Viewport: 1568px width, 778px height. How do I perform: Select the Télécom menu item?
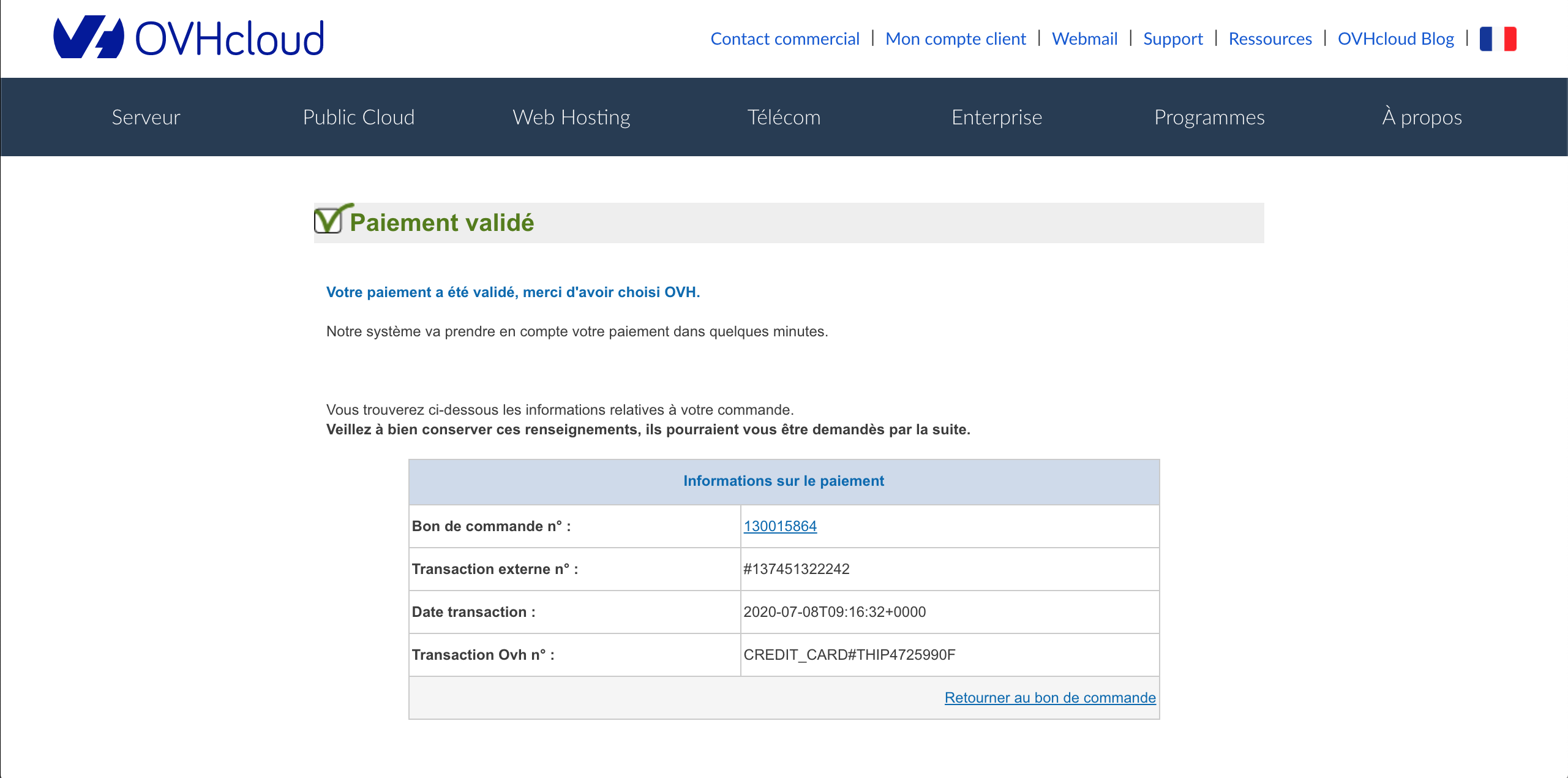click(784, 117)
